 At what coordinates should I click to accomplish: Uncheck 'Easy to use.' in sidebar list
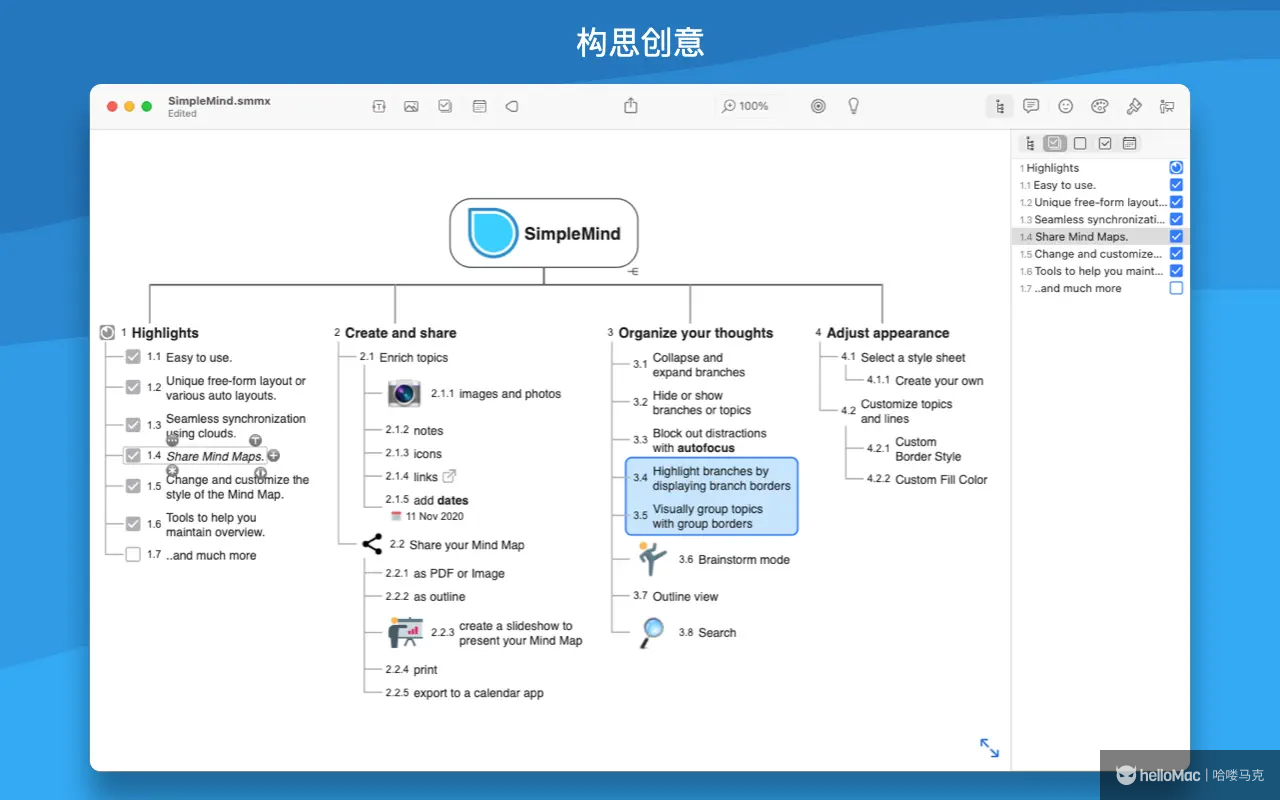[x=1176, y=185]
